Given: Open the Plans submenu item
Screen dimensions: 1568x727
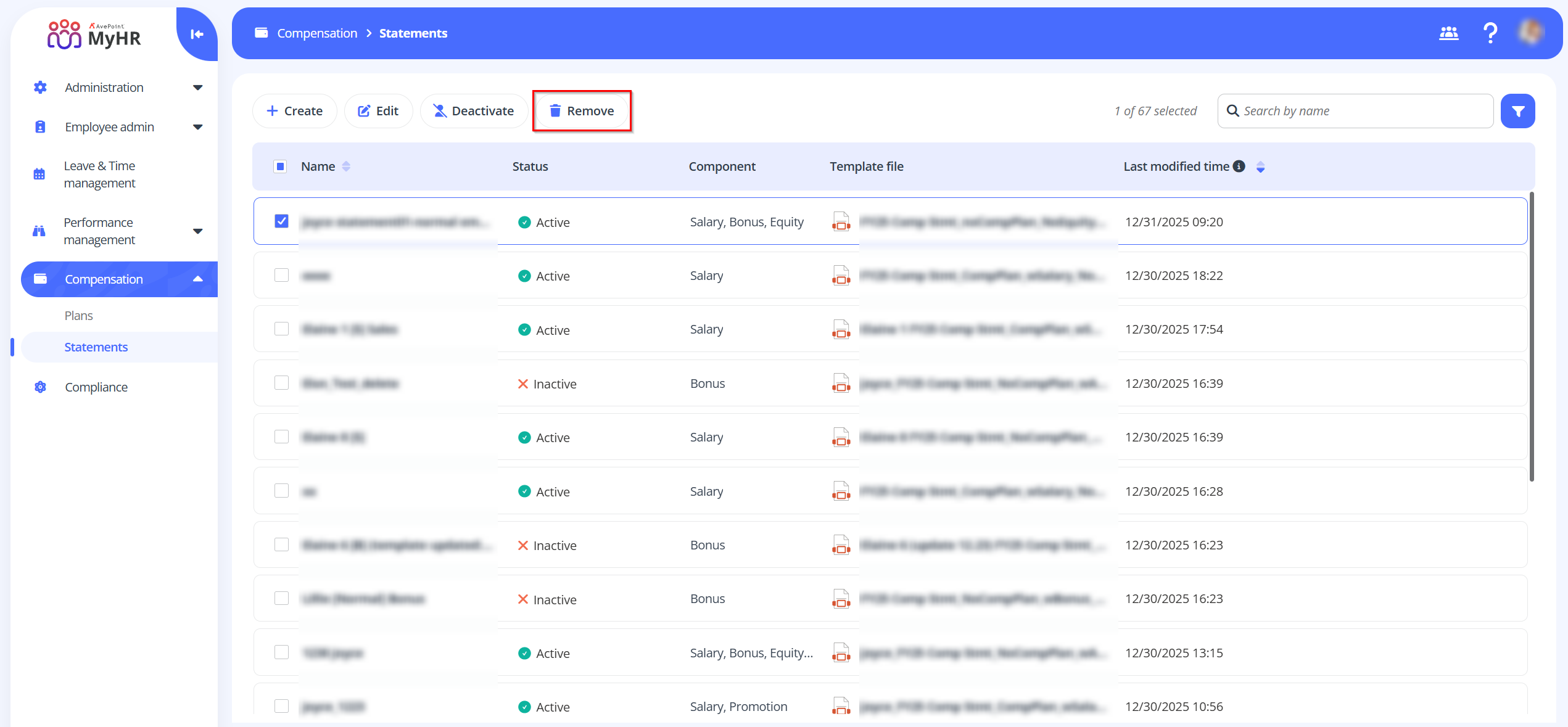Looking at the screenshot, I should (79, 316).
